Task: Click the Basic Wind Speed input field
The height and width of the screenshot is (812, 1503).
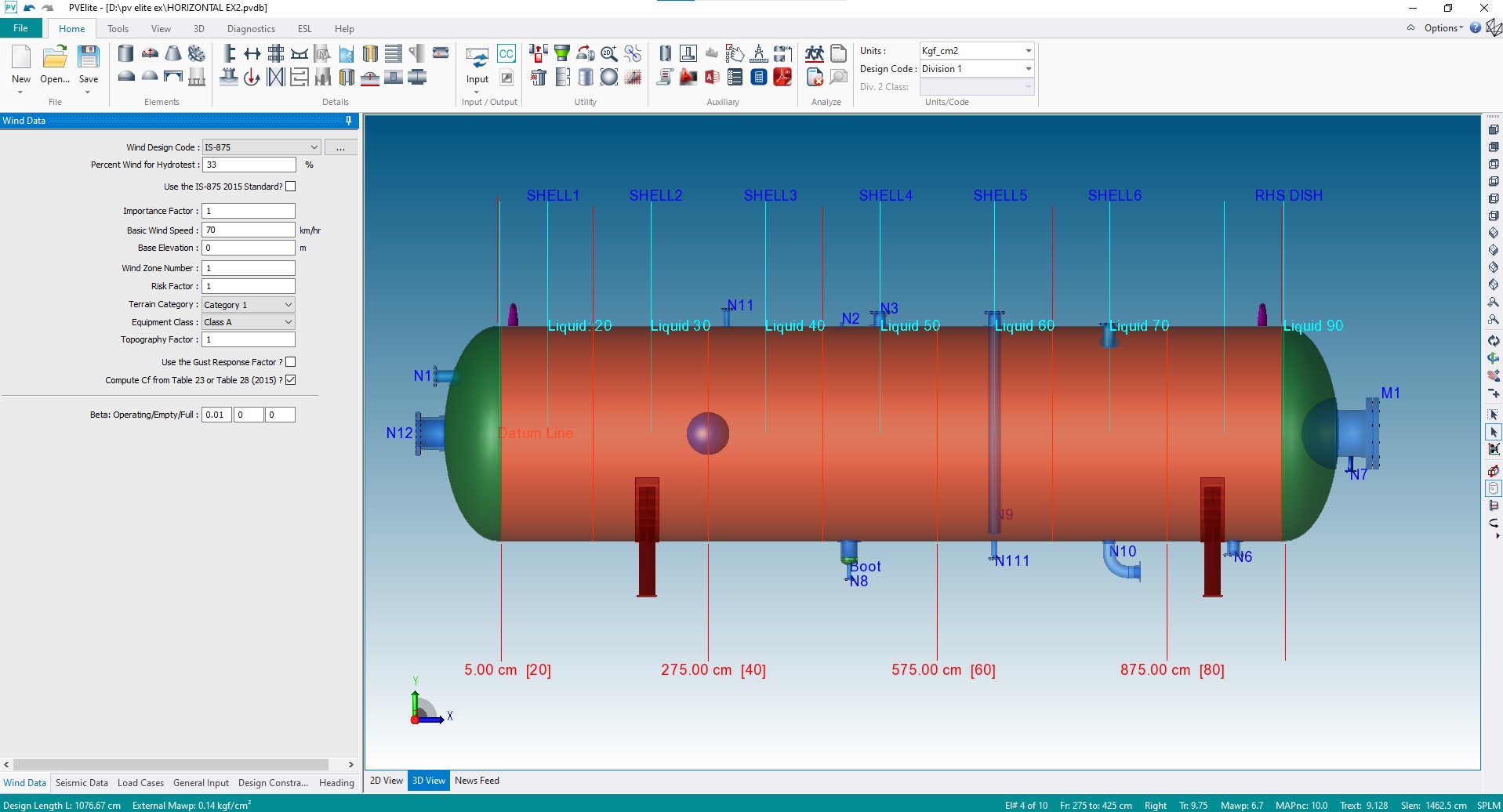Action: tap(248, 230)
